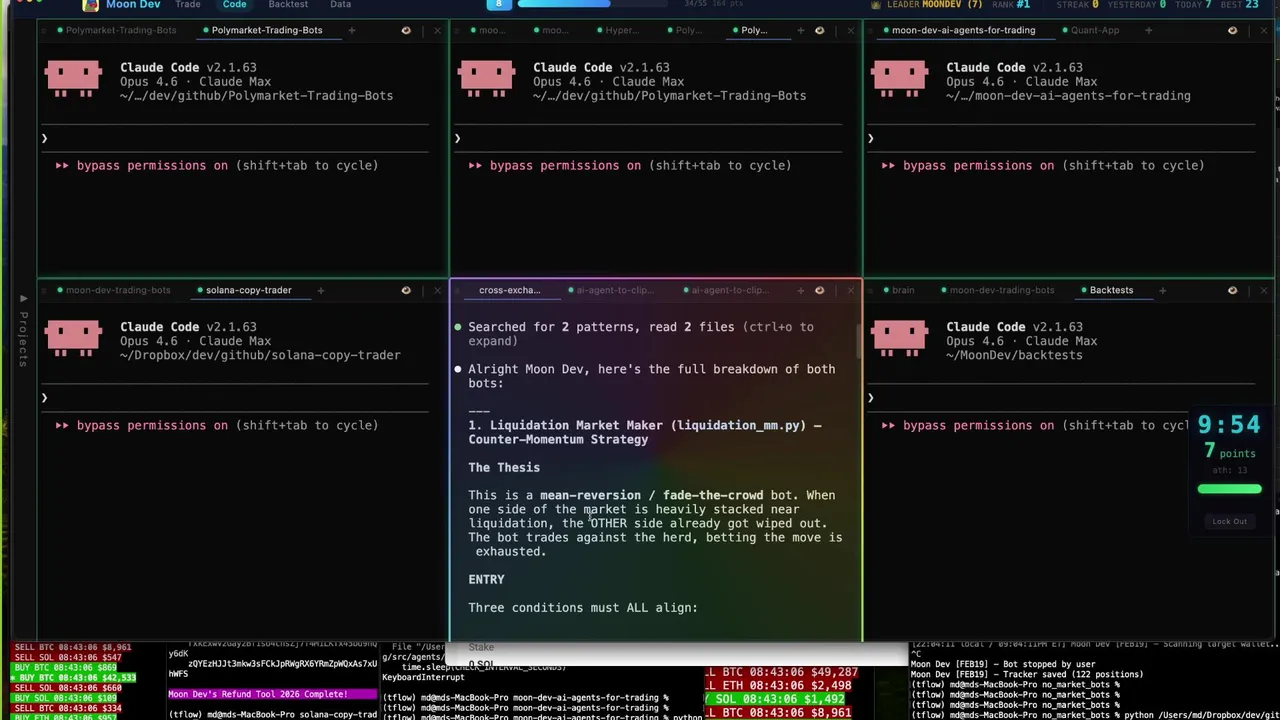Close the Quant-App pane with the X
This screenshot has width=1280, height=720.
(x=1262, y=30)
